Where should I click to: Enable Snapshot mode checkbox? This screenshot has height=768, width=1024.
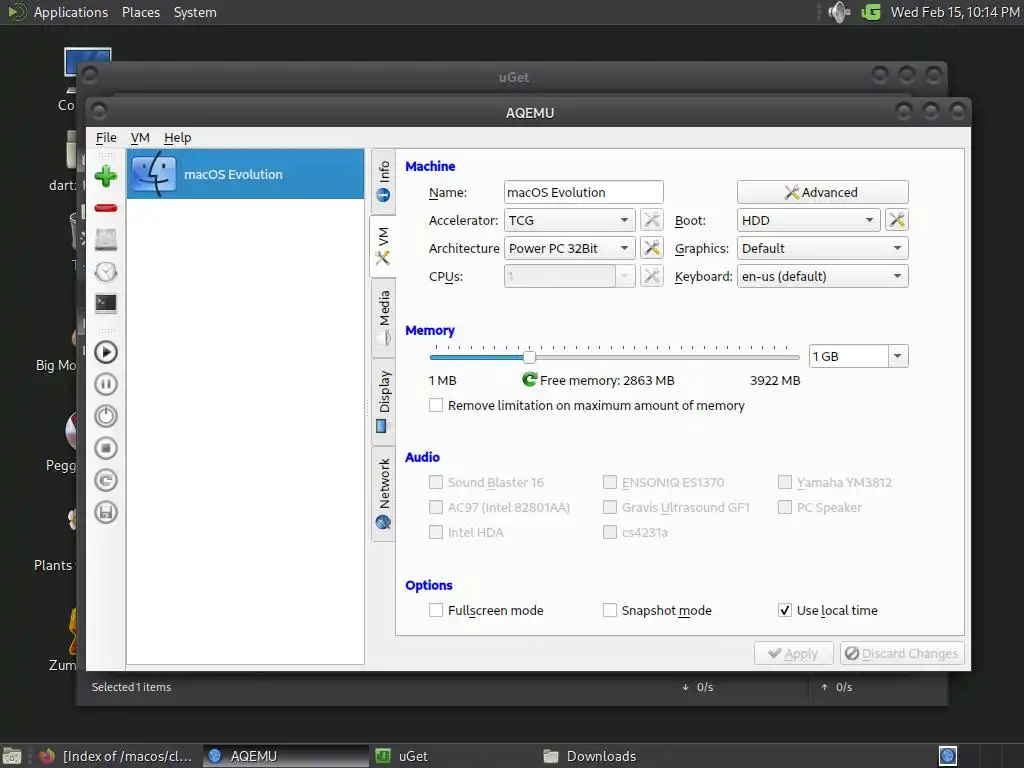609,610
